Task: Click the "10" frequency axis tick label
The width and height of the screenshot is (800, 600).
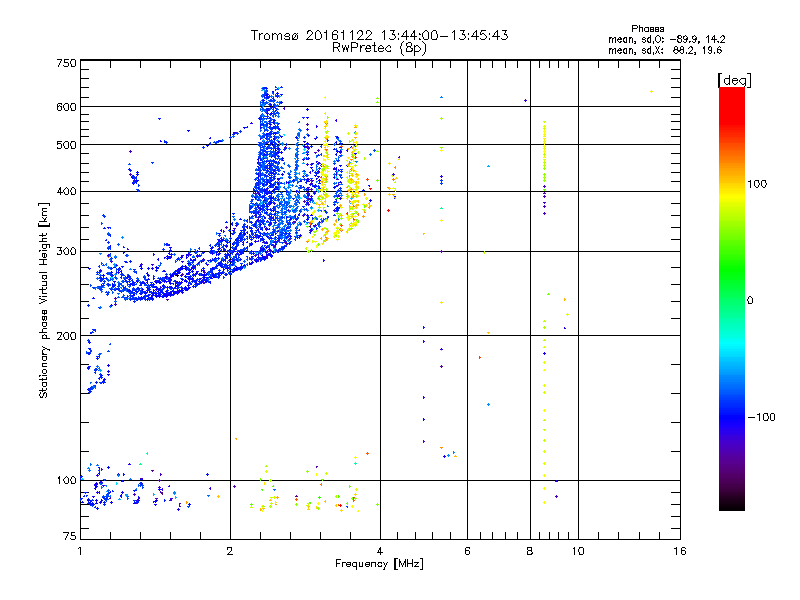Action: (578, 551)
